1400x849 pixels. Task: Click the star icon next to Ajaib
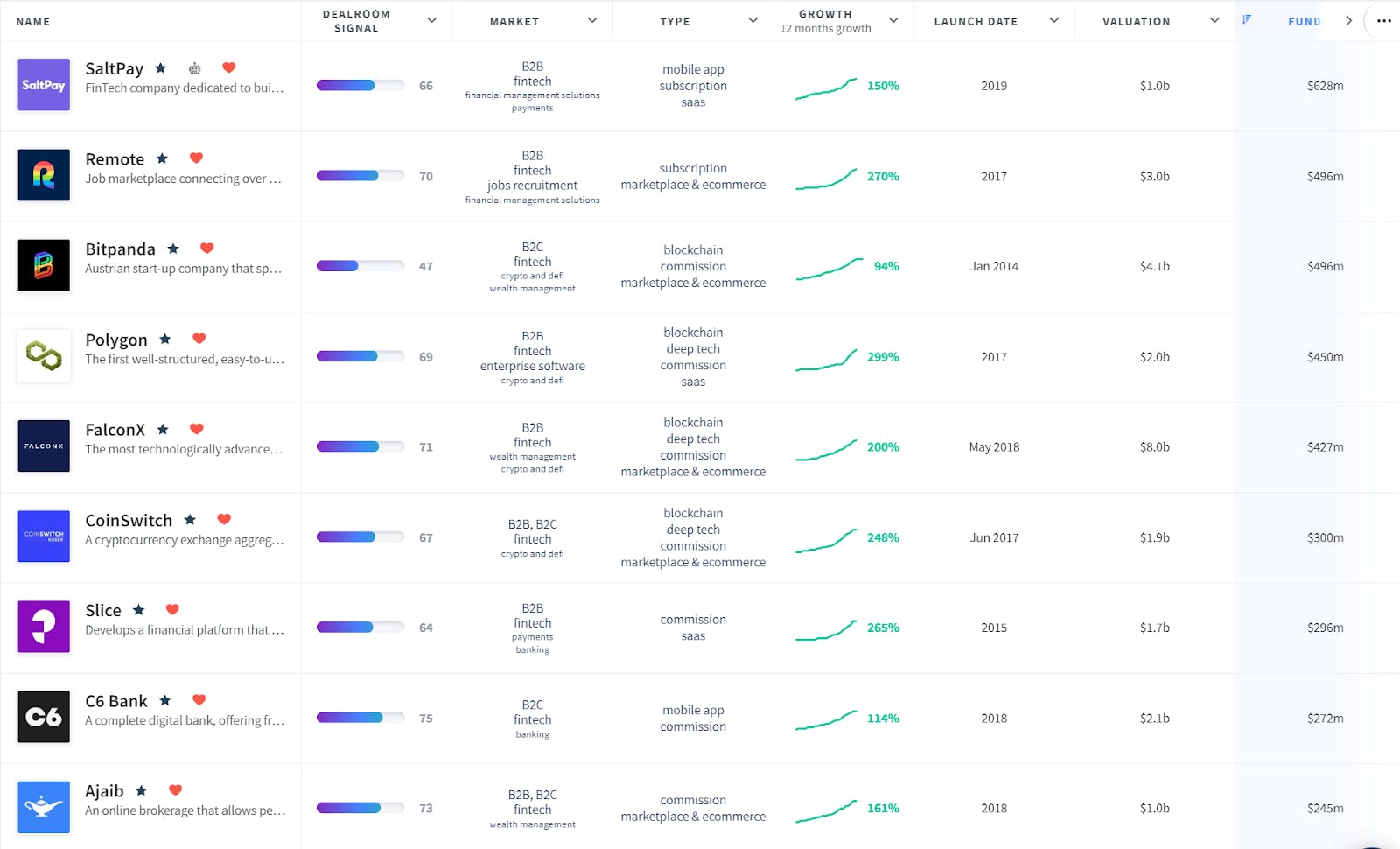point(142,790)
